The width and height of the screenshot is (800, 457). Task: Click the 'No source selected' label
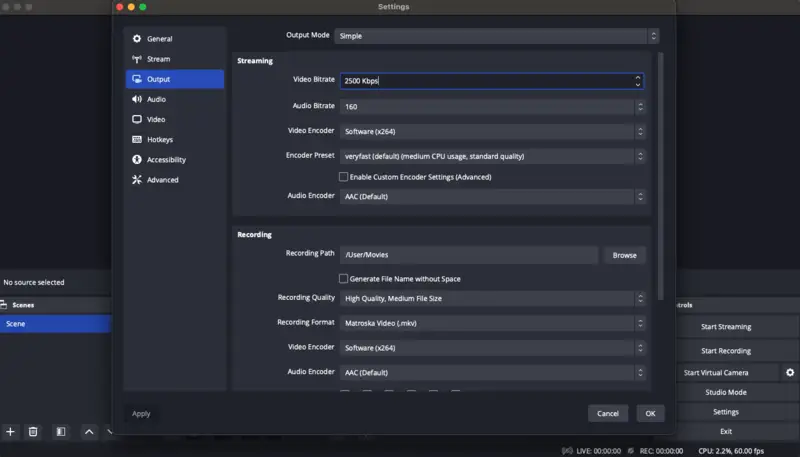click(34, 283)
